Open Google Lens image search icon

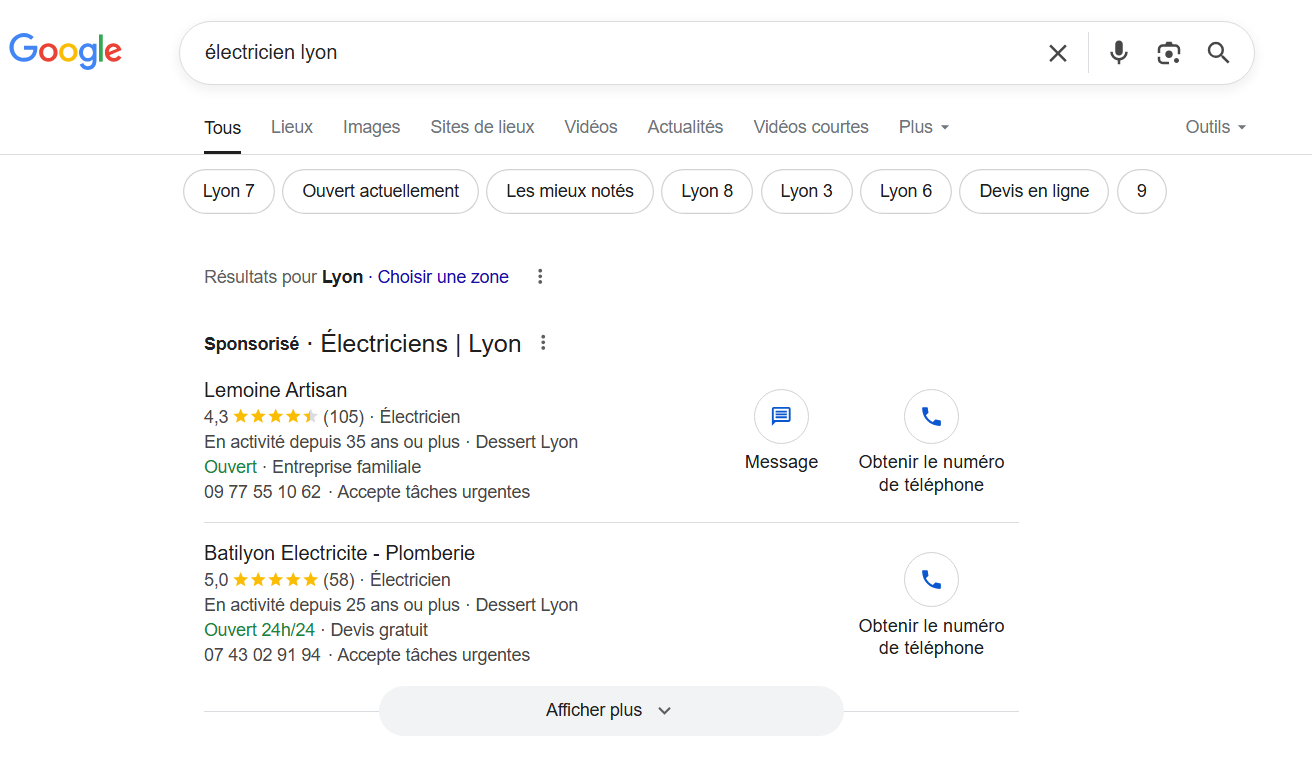1168,53
